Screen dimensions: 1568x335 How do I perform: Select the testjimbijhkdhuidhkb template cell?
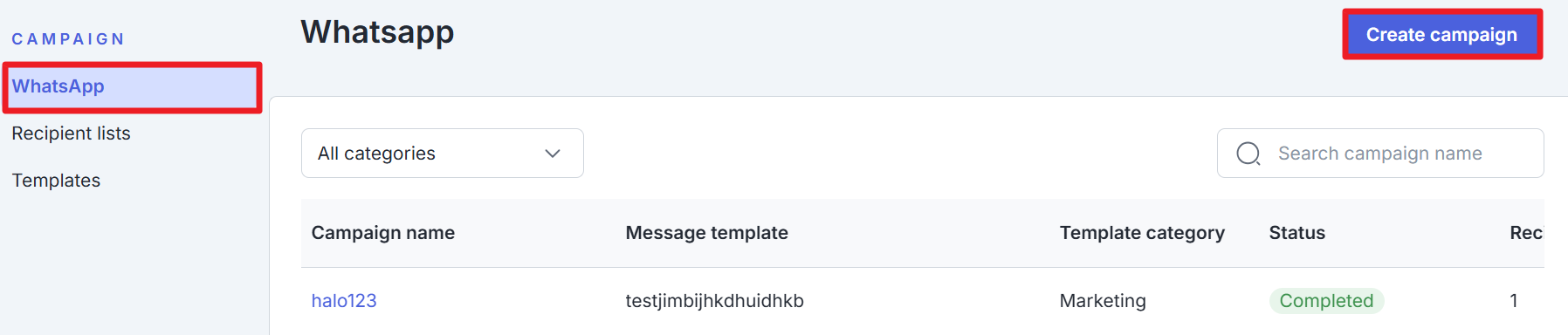tap(715, 301)
